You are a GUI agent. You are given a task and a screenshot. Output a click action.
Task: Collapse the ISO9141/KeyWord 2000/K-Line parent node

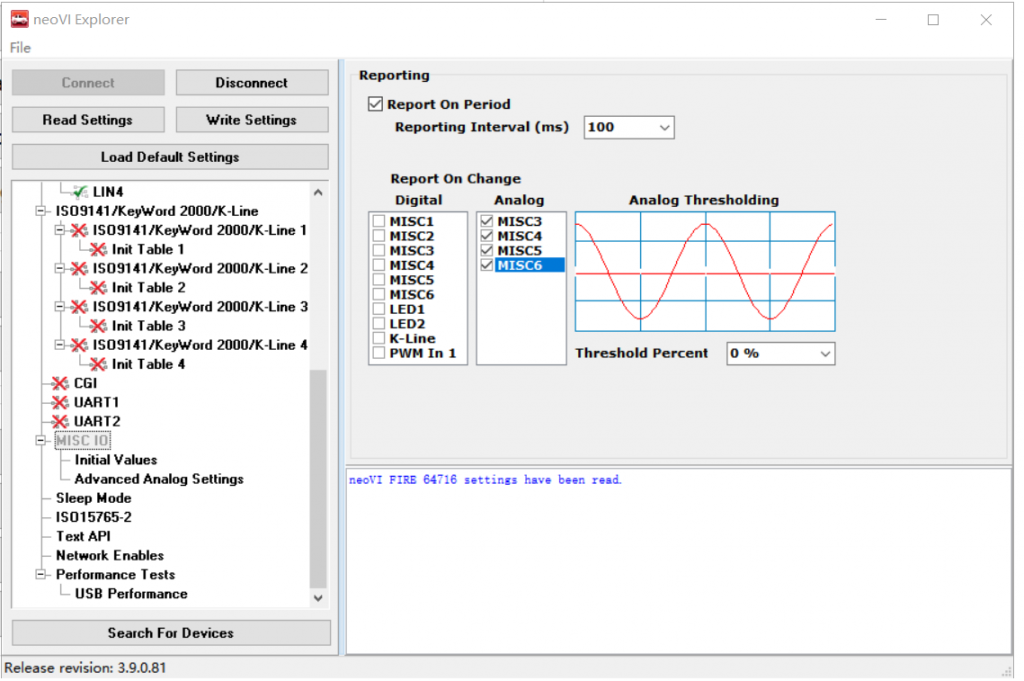click(40, 211)
